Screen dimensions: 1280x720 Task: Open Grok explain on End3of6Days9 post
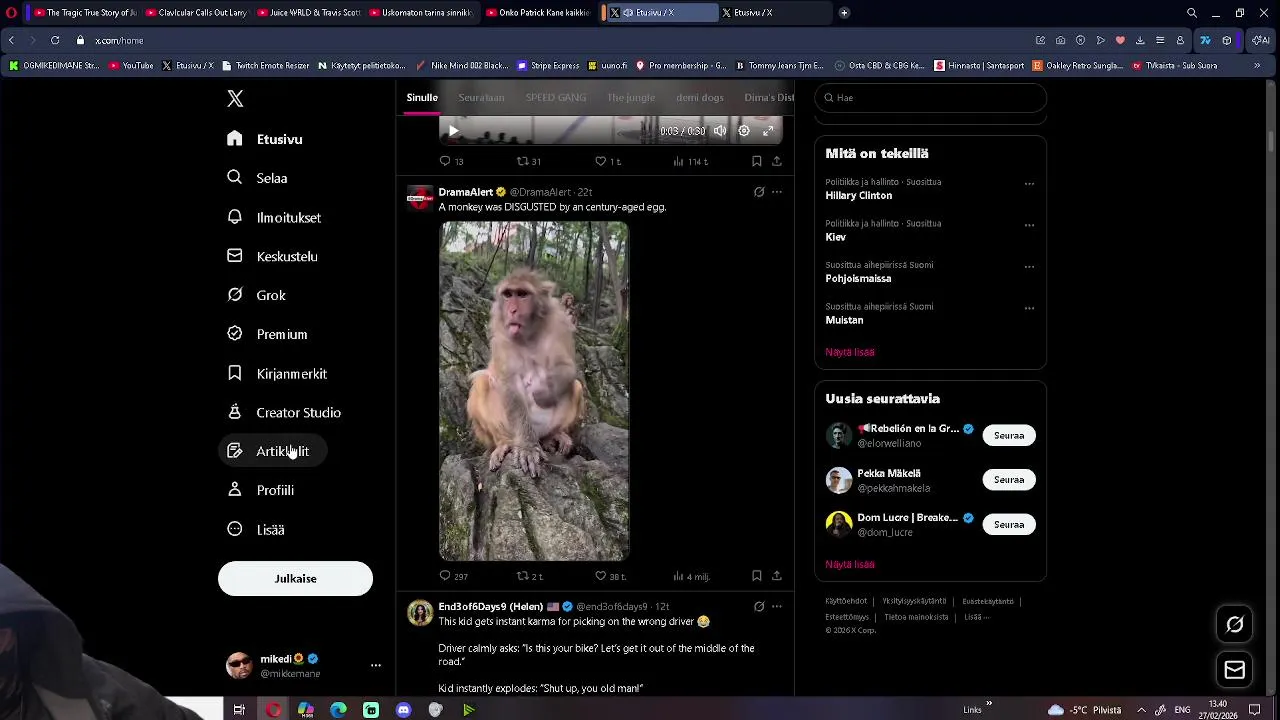click(x=759, y=607)
